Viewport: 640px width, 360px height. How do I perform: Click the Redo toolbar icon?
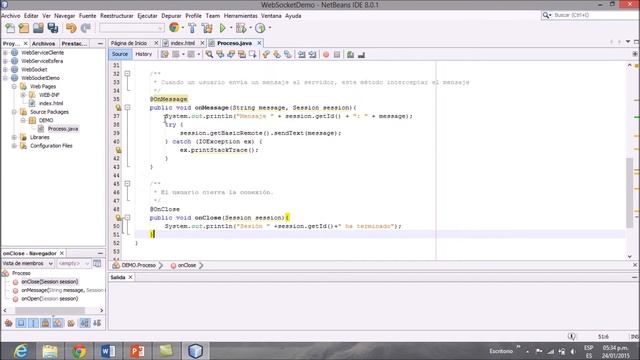click(86, 28)
